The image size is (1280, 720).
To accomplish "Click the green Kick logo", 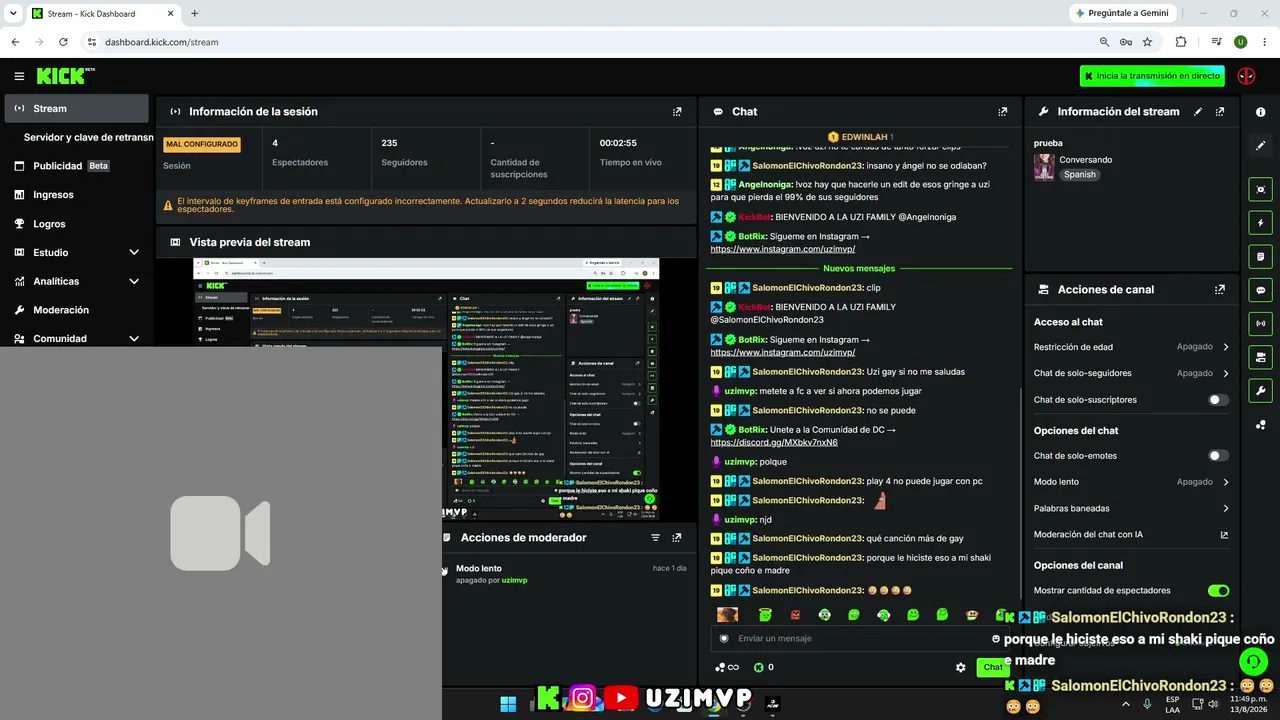I will pos(62,76).
